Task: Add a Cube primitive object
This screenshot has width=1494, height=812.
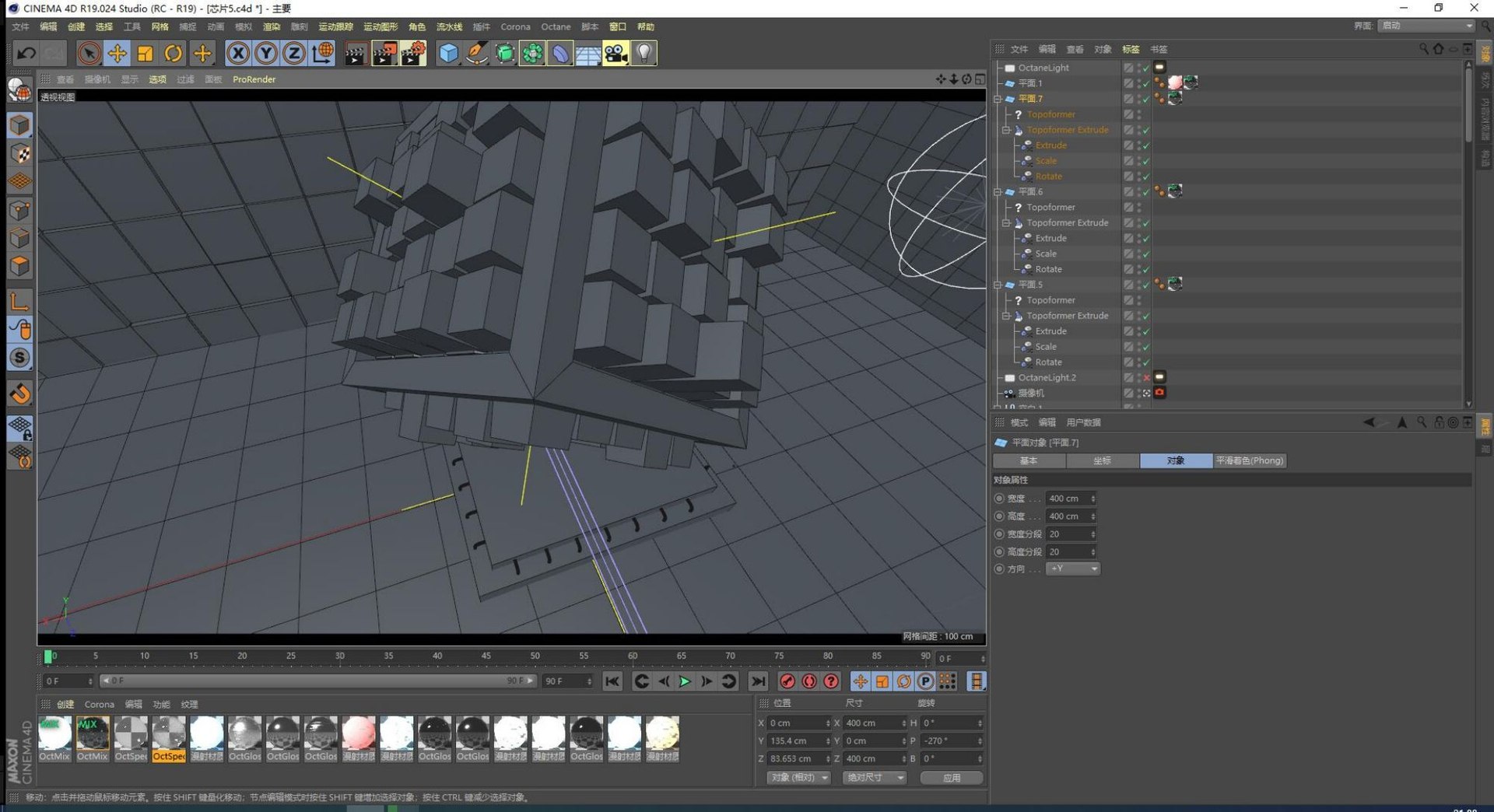Action: coord(448,53)
